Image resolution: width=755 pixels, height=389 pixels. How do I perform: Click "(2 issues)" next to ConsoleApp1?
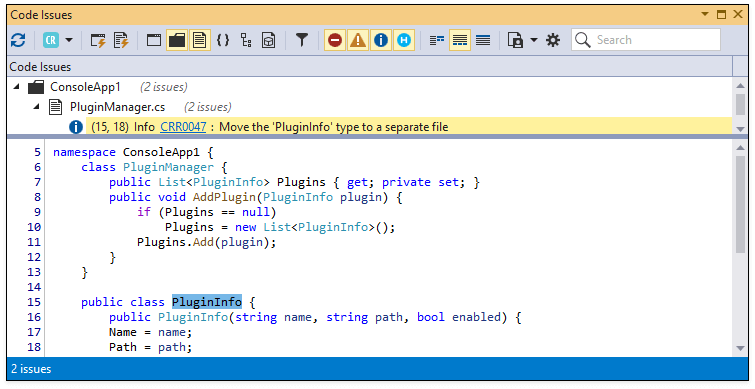[164, 87]
